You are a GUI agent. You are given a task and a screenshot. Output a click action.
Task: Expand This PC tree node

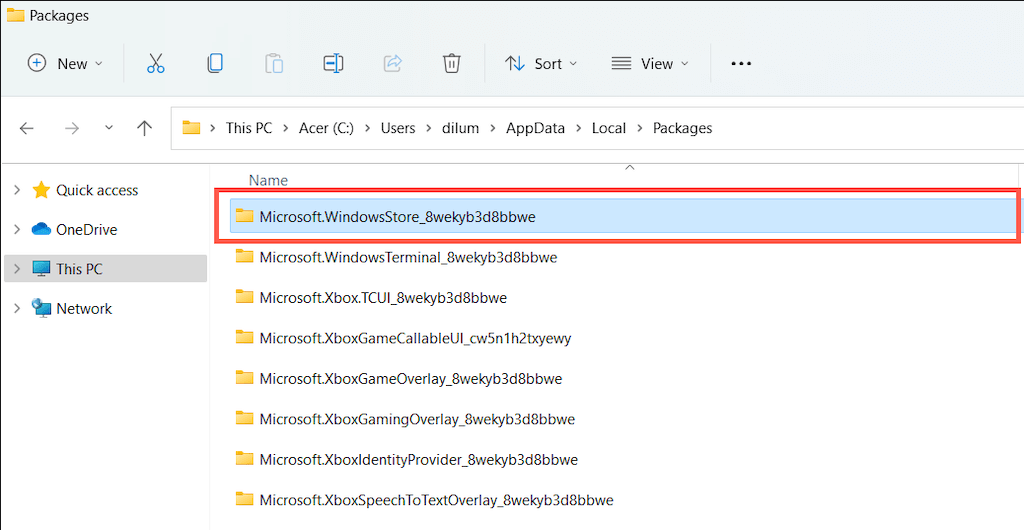[17, 269]
